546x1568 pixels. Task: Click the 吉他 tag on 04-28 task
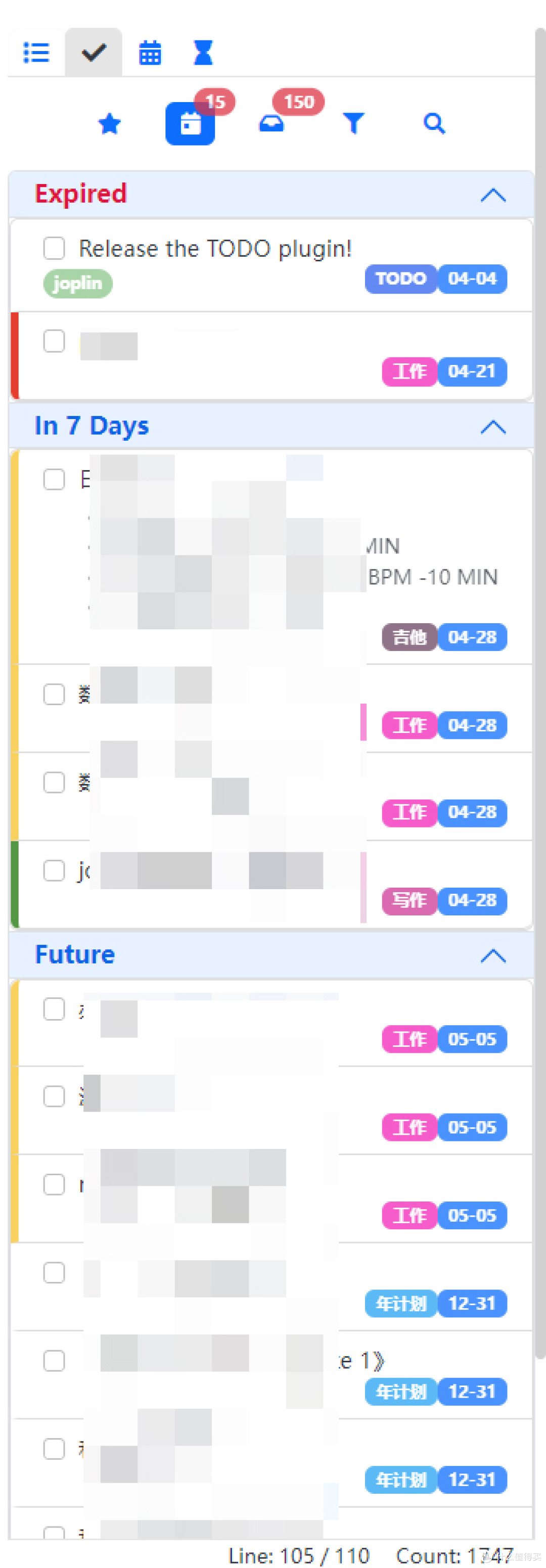(409, 637)
